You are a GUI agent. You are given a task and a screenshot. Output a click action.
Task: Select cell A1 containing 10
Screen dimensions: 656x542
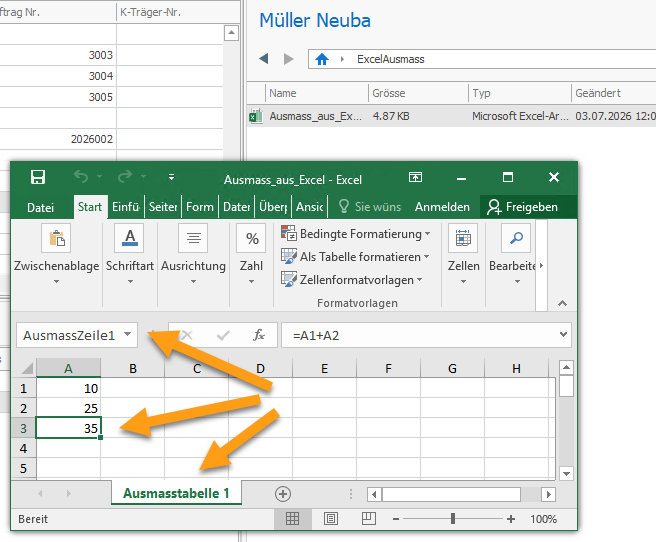pyautogui.click(x=69, y=389)
